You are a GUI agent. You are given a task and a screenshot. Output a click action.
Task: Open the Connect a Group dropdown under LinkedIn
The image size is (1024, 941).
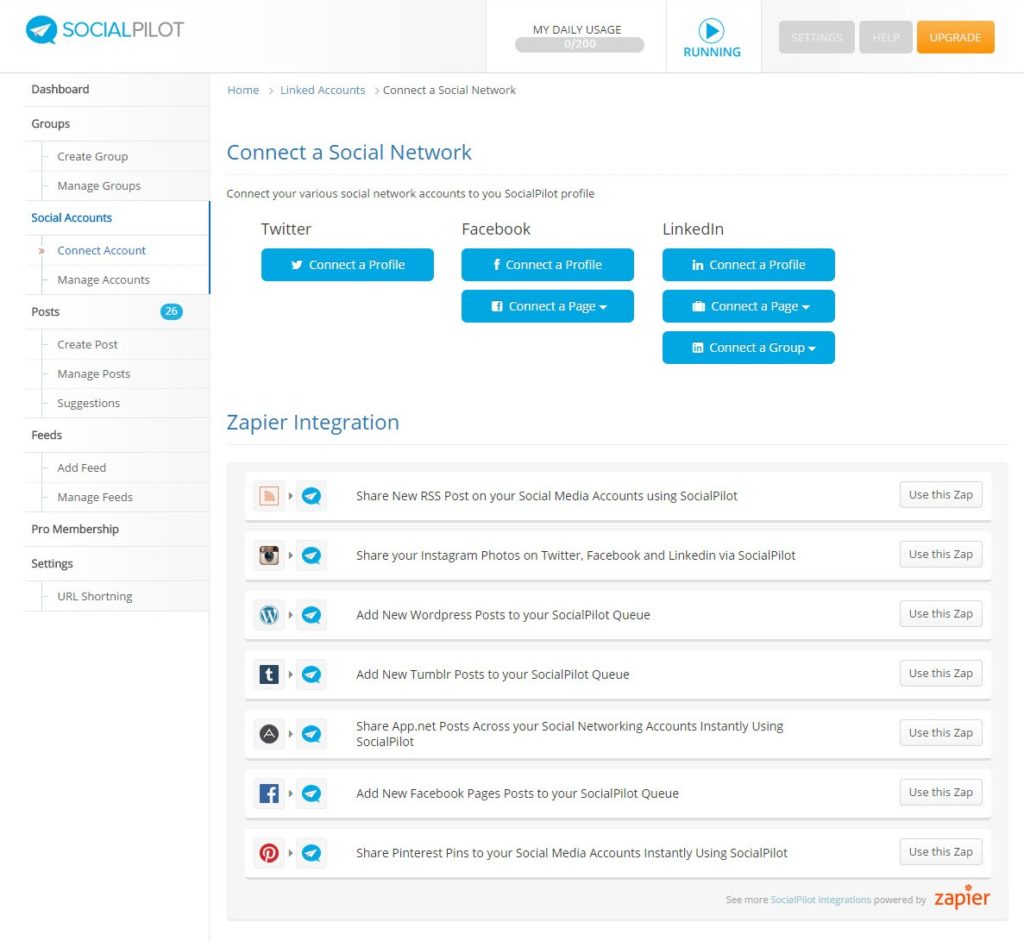coord(748,347)
